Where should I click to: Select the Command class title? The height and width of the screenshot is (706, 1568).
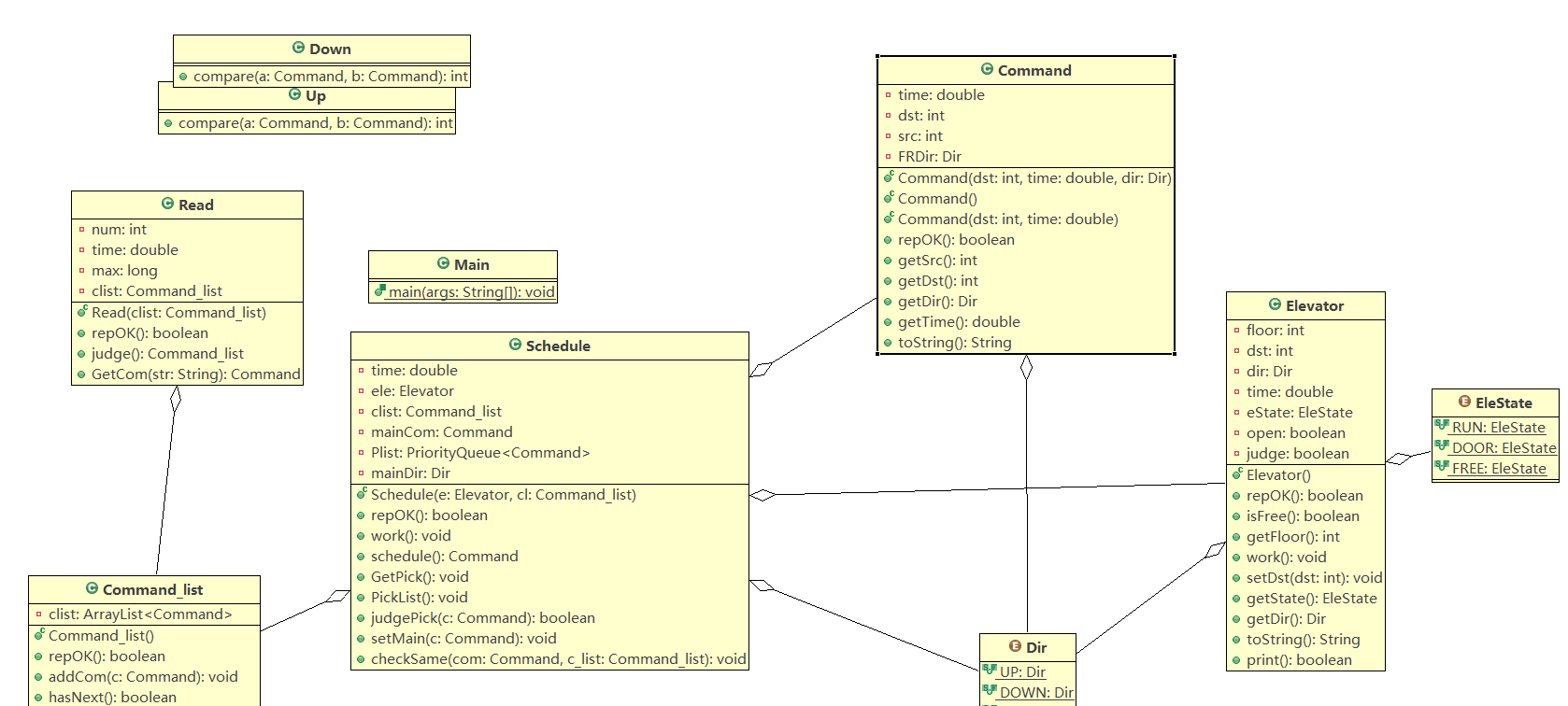coord(1034,70)
